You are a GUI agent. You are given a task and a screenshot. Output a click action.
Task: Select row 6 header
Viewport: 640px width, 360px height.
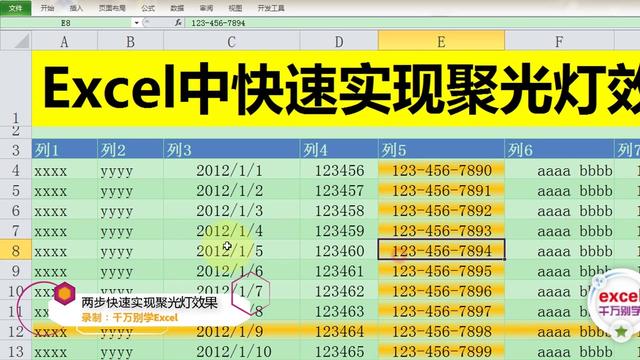(x=16, y=210)
